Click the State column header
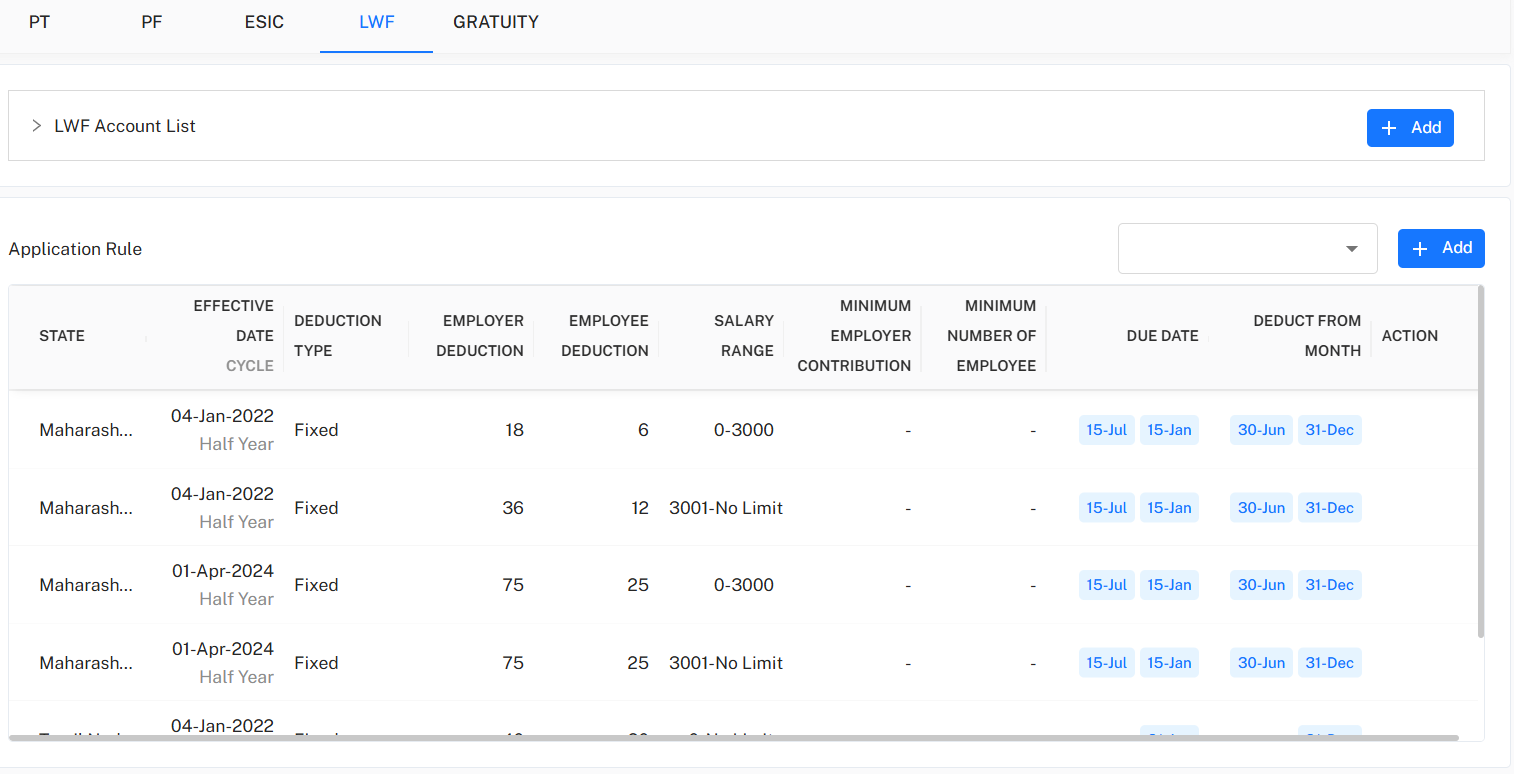This screenshot has width=1514, height=774. [x=62, y=336]
